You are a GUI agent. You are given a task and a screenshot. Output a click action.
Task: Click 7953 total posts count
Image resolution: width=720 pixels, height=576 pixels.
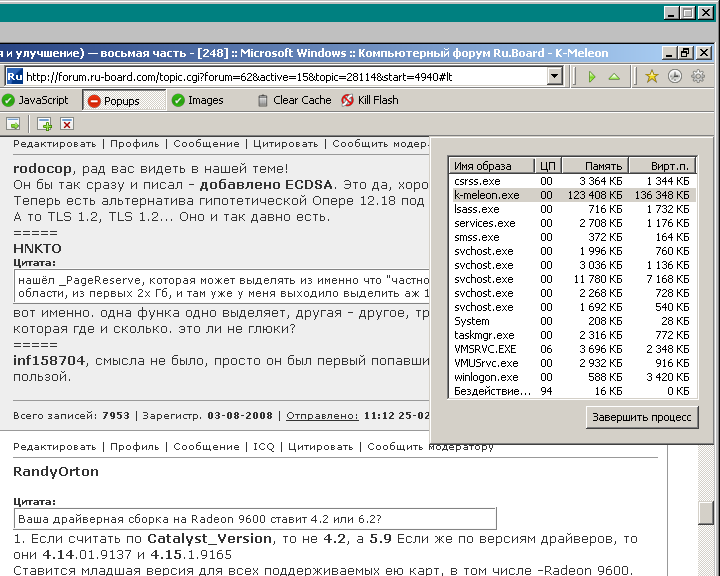116,416
